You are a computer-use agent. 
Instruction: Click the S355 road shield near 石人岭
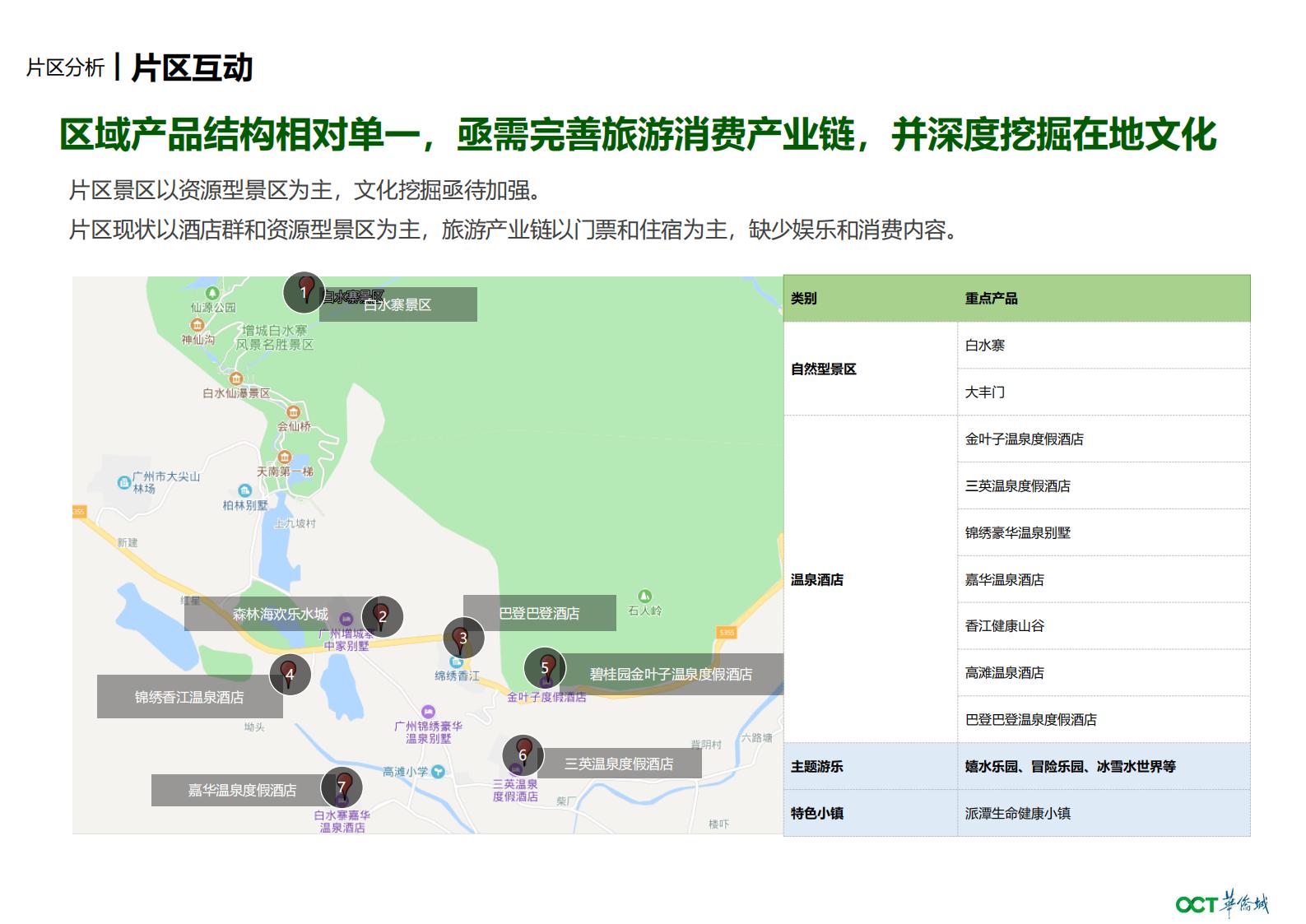pos(726,632)
